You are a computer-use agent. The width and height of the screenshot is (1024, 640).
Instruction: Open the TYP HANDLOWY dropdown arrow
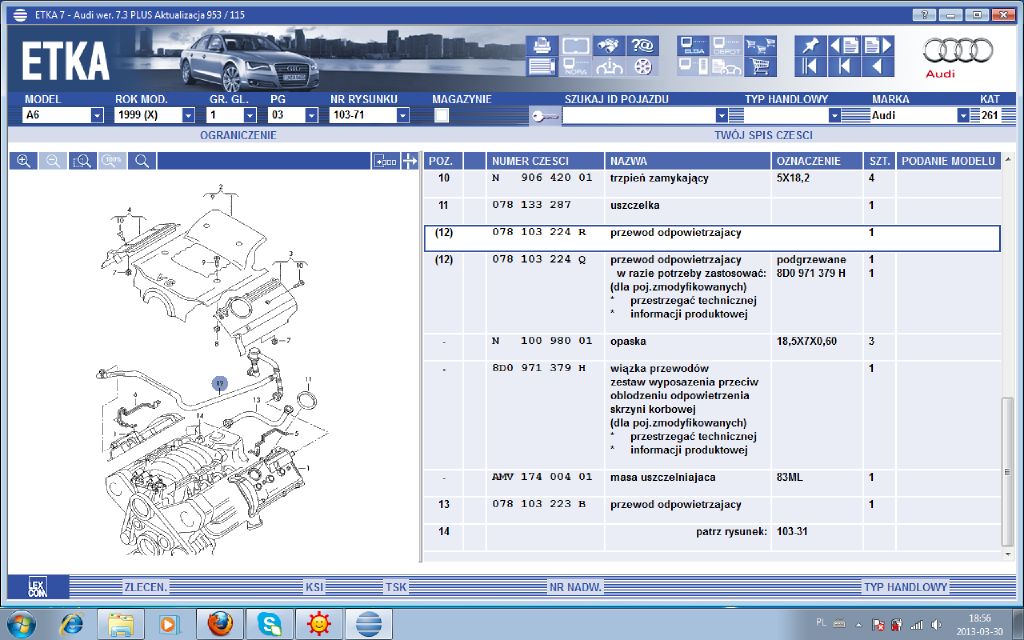coord(834,116)
